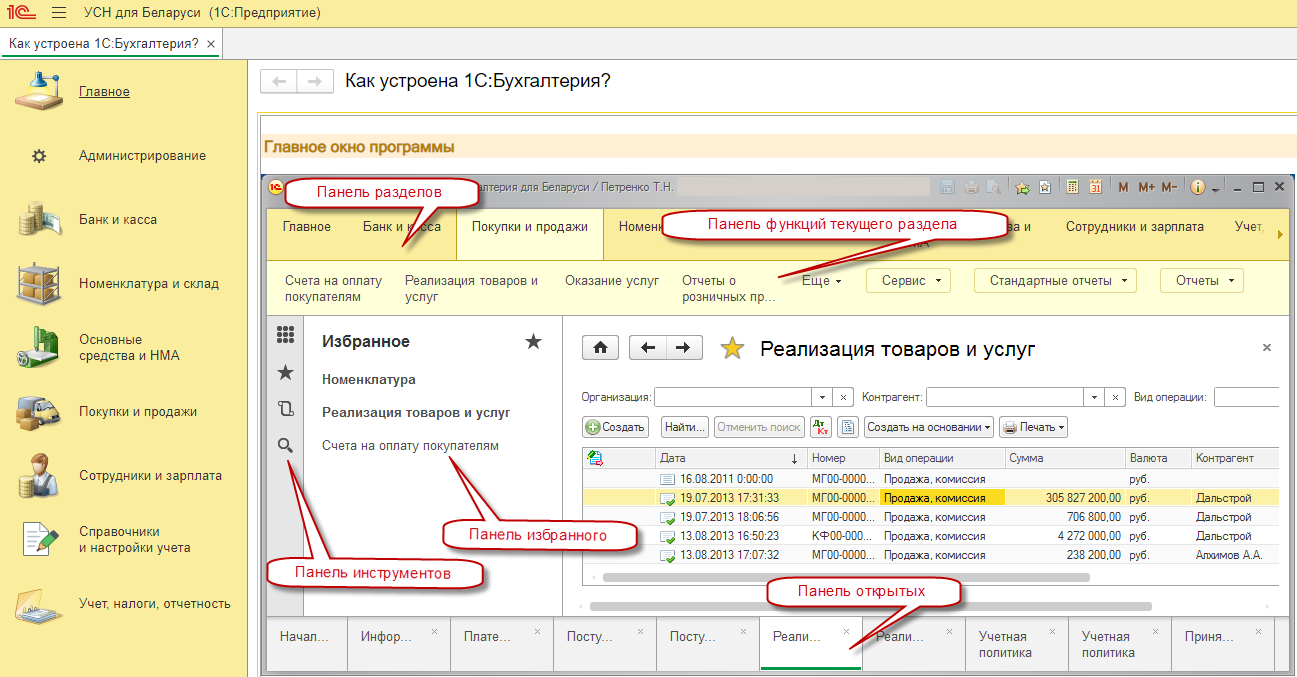
Task: Click into the Вид операции input field
Action: click(x=1247, y=397)
